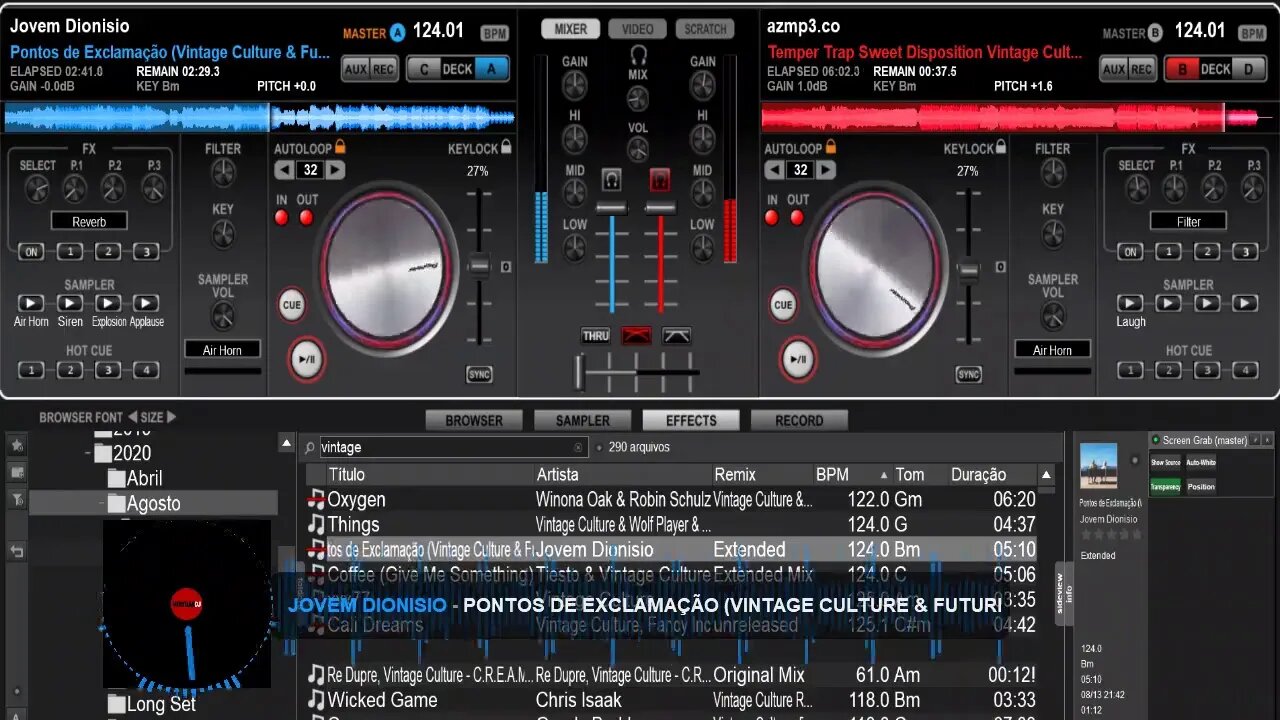
Task: Set loop OUT point on left deck
Action: pos(306,218)
